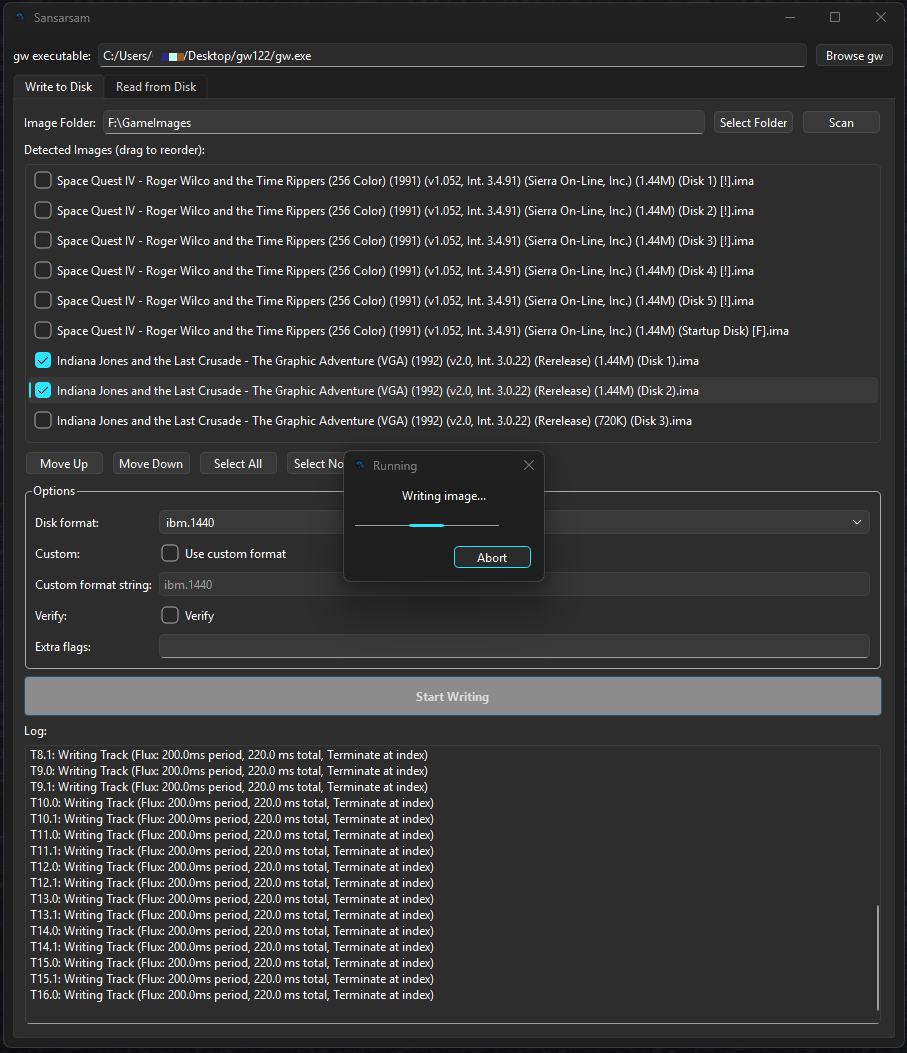Close the Running dialog with X
This screenshot has height=1053, width=907.
click(x=529, y=465)
